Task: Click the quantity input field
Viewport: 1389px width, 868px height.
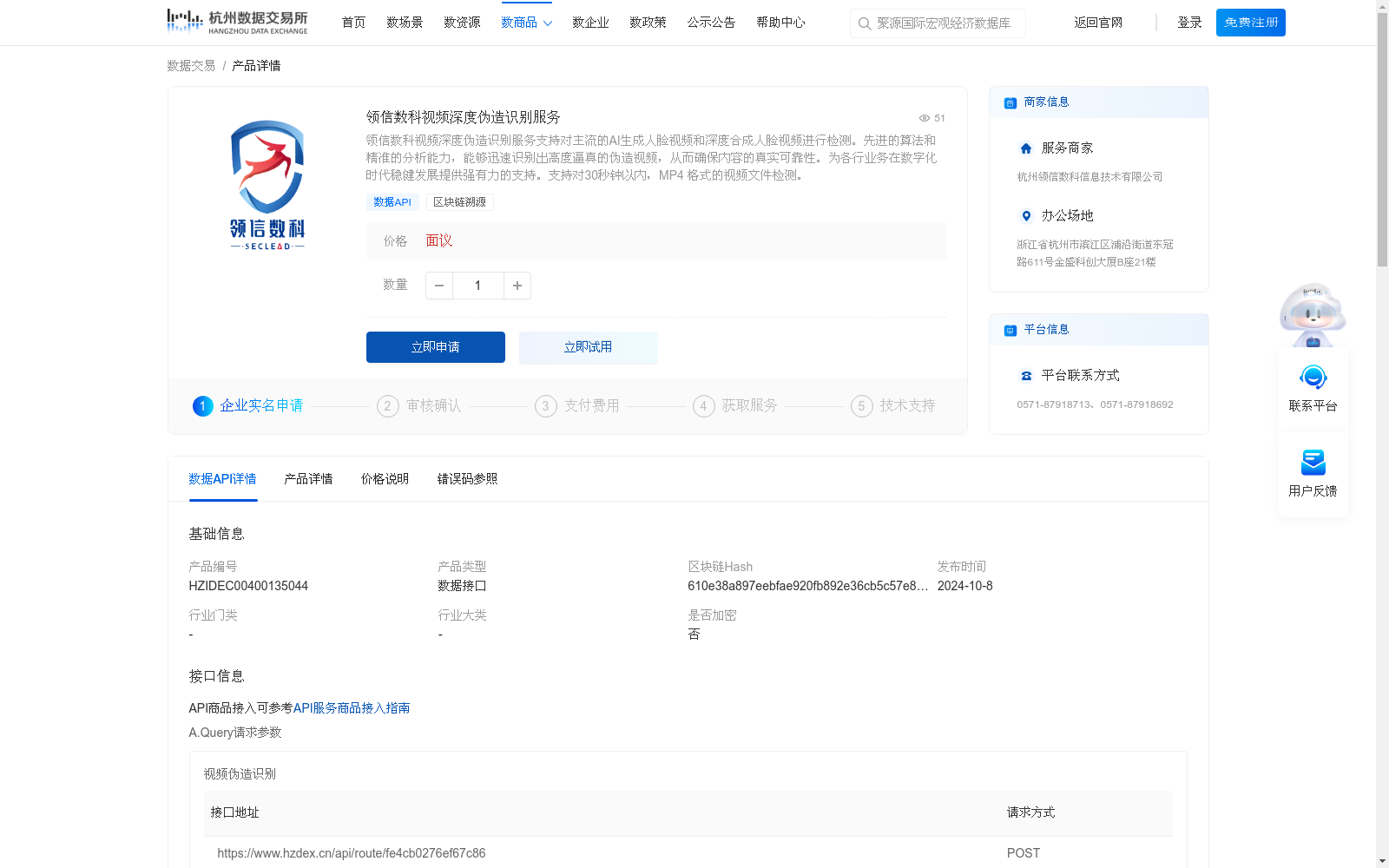Action: tap(478, 286)
